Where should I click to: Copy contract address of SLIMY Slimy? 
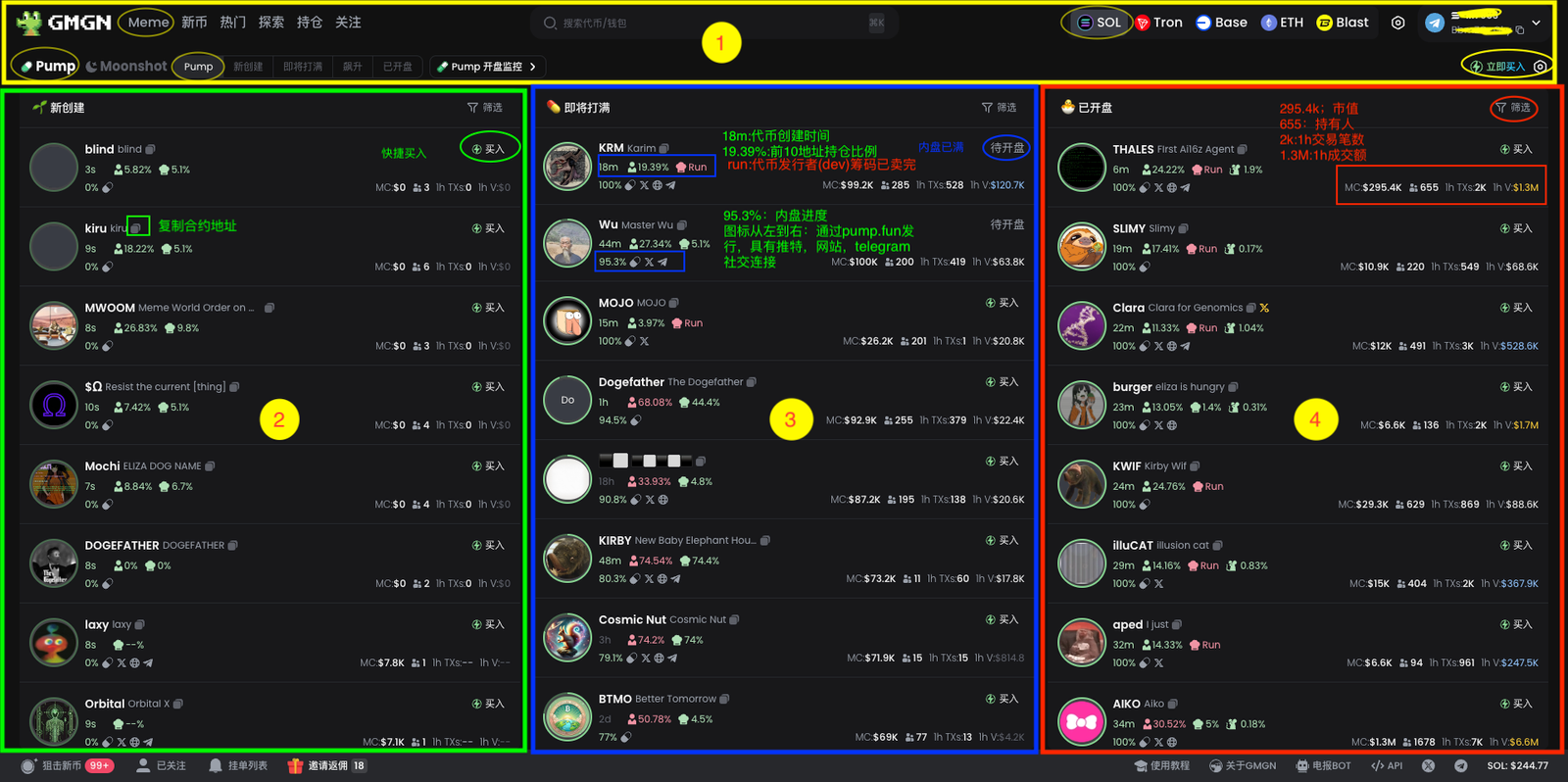1183,228
